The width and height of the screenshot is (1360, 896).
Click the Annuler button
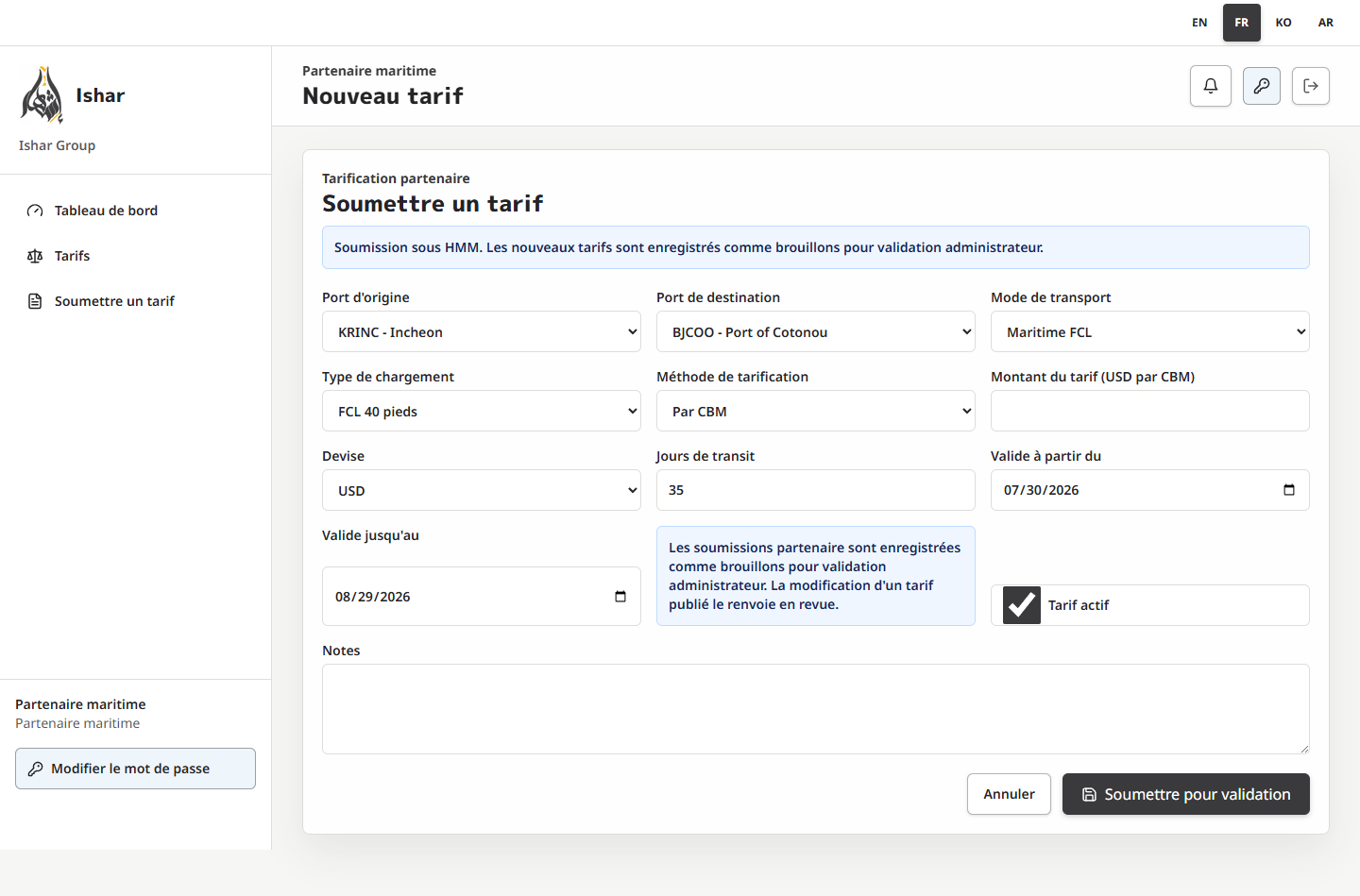click(1009, 794)
